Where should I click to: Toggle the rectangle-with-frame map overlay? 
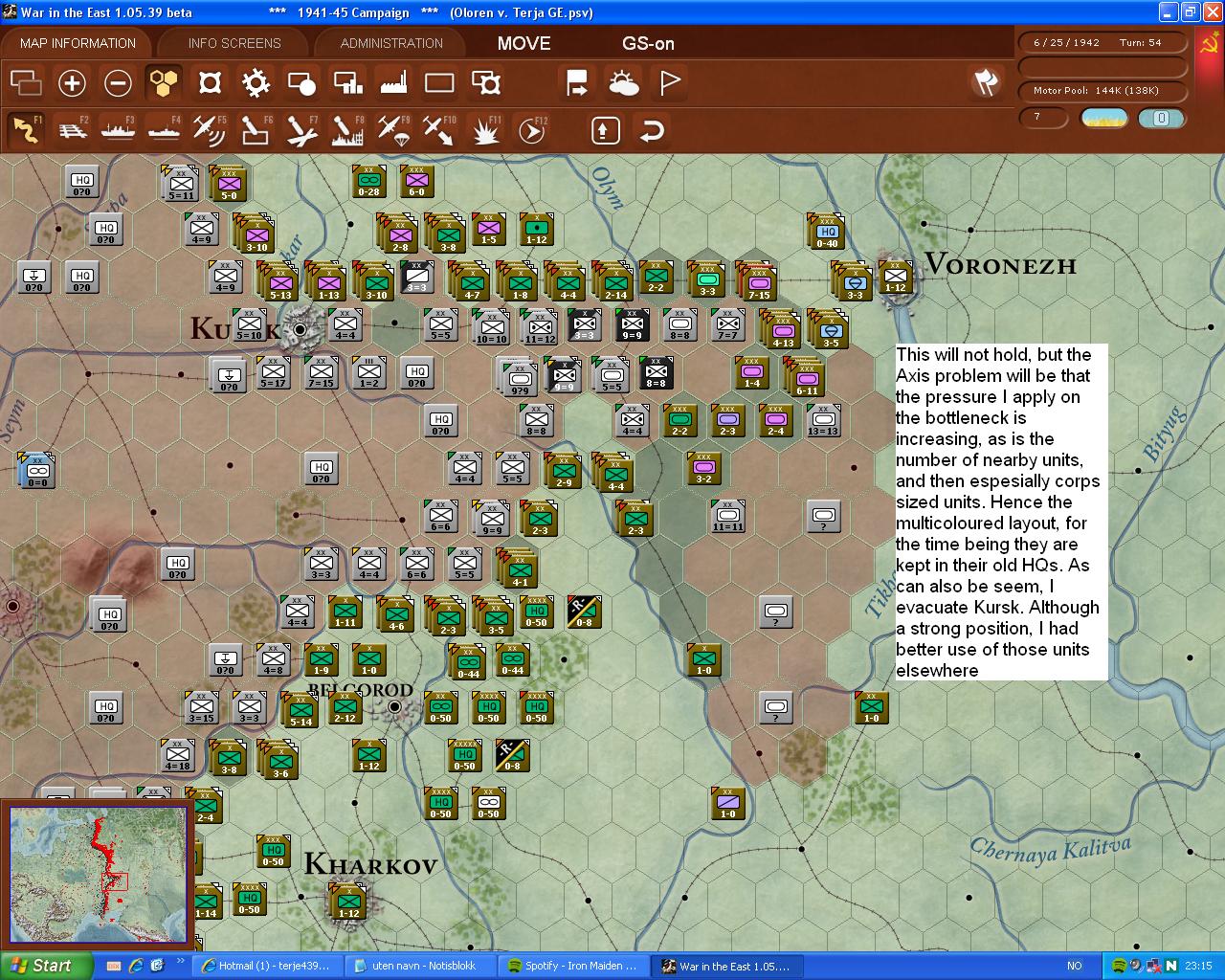click(486, 83)
